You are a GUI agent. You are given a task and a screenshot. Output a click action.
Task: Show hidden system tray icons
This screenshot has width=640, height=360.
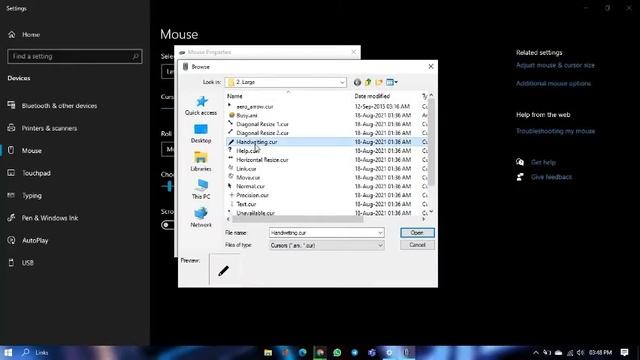pos(536,353)
